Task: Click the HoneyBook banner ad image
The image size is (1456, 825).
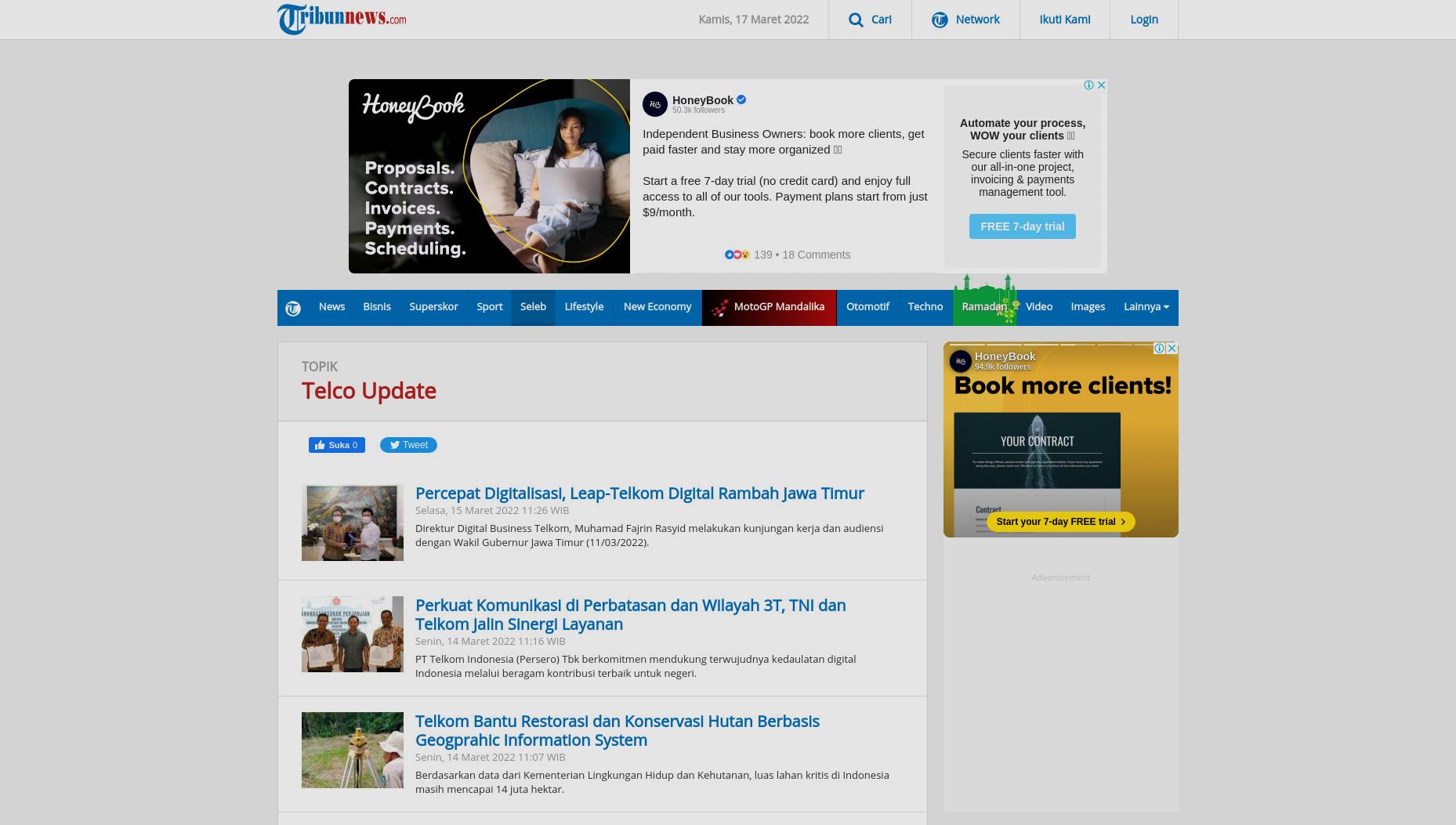Action: 489,176
